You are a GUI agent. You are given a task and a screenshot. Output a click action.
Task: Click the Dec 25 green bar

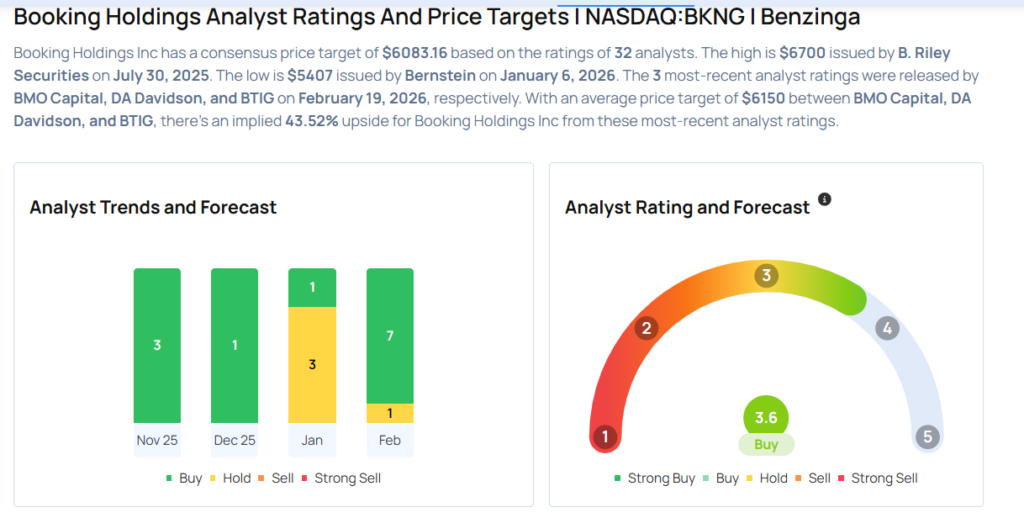tap(234, 345)
